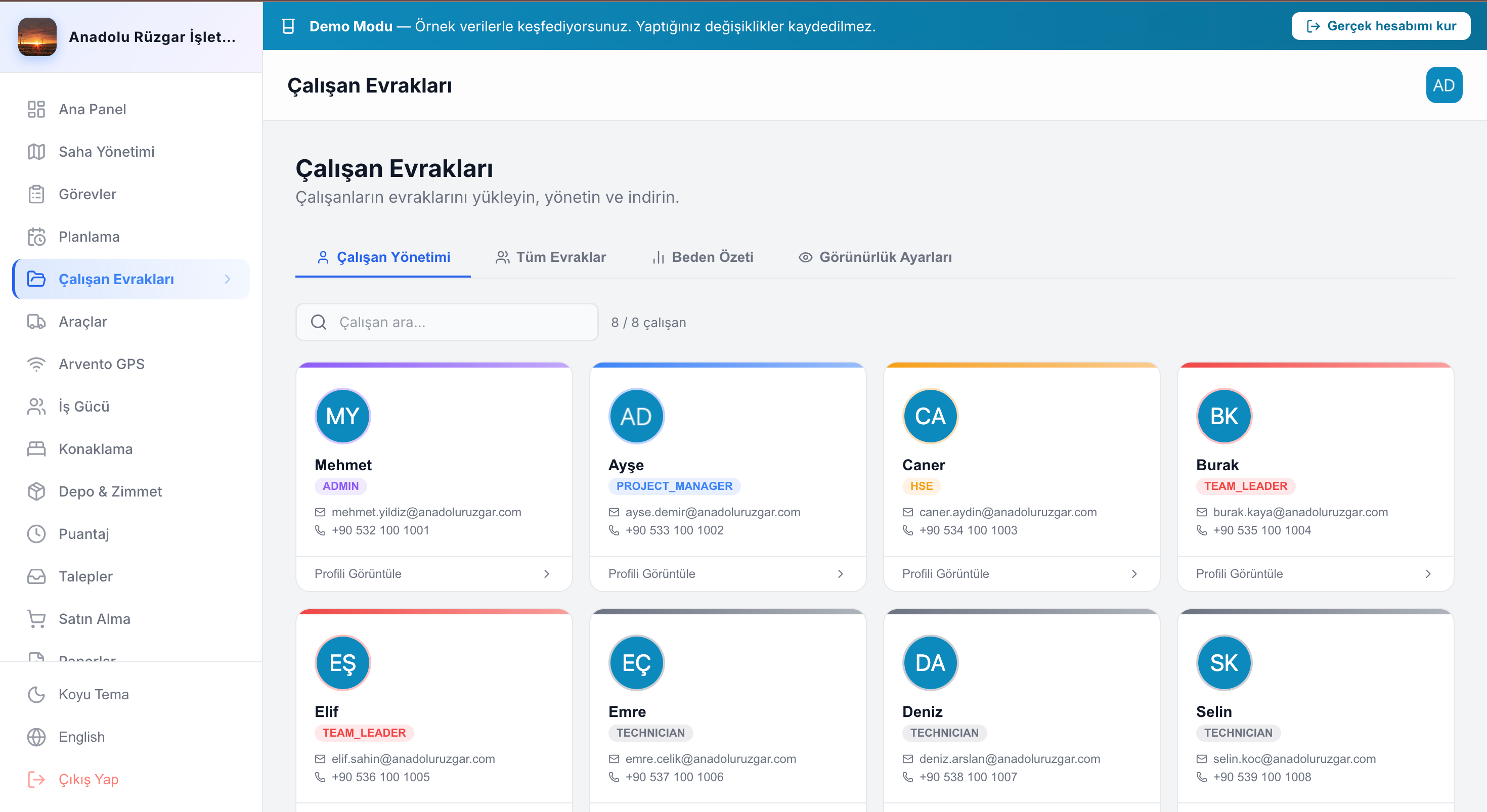
Task: Click the Görevler clipboard icon
Action: pyautogui.click(x=36, y=194)
